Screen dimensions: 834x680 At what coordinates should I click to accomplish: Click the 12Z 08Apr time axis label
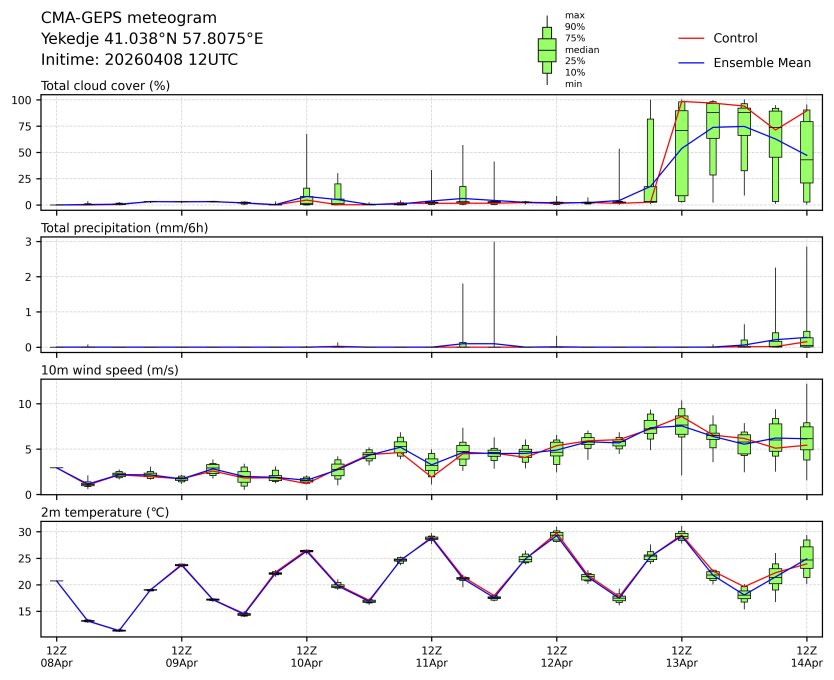point(56,657)
